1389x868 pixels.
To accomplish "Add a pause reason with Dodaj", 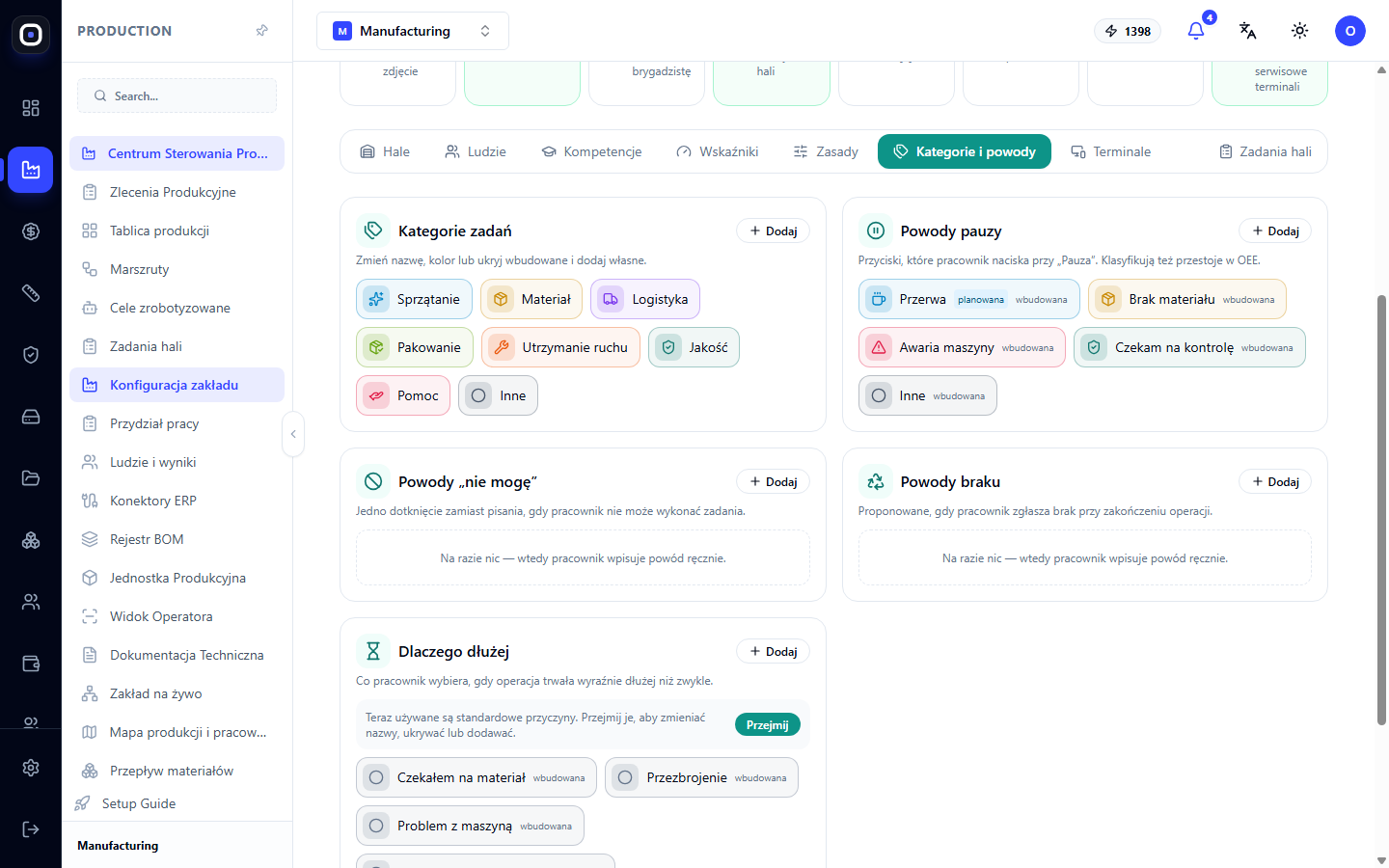I will pyautogui.click(x=1275, y=231).
